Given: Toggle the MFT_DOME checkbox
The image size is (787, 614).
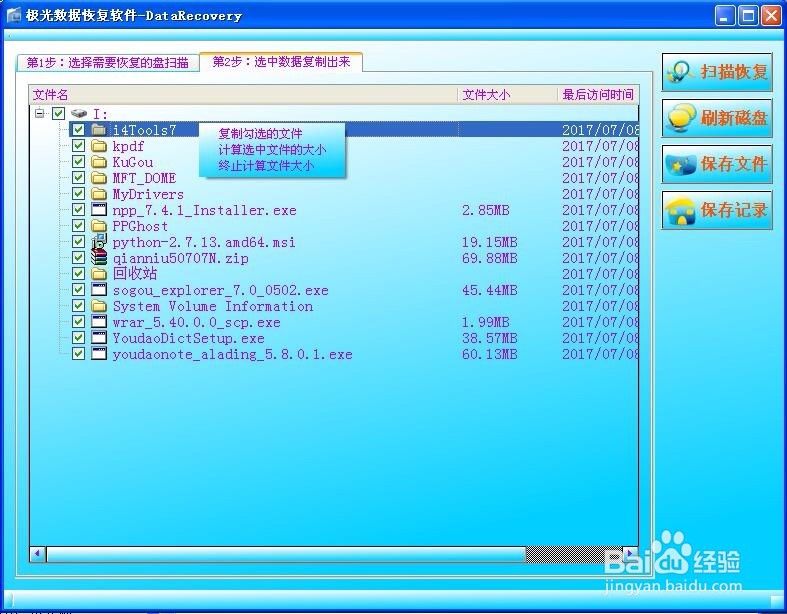Looking at the screenshot, I should pyautogui.click(x=78, y=178).
